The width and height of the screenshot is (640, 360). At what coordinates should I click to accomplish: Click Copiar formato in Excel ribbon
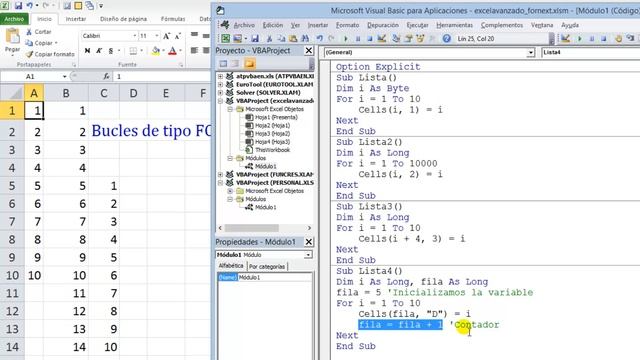[x=50, y=54]
